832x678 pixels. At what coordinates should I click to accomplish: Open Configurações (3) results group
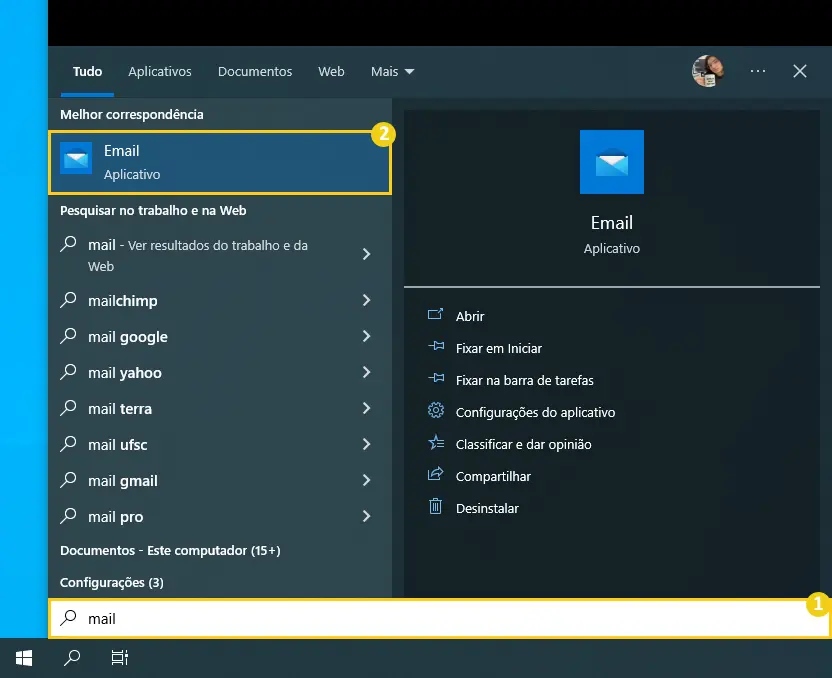pyautogui.click(x=112, y=583)
